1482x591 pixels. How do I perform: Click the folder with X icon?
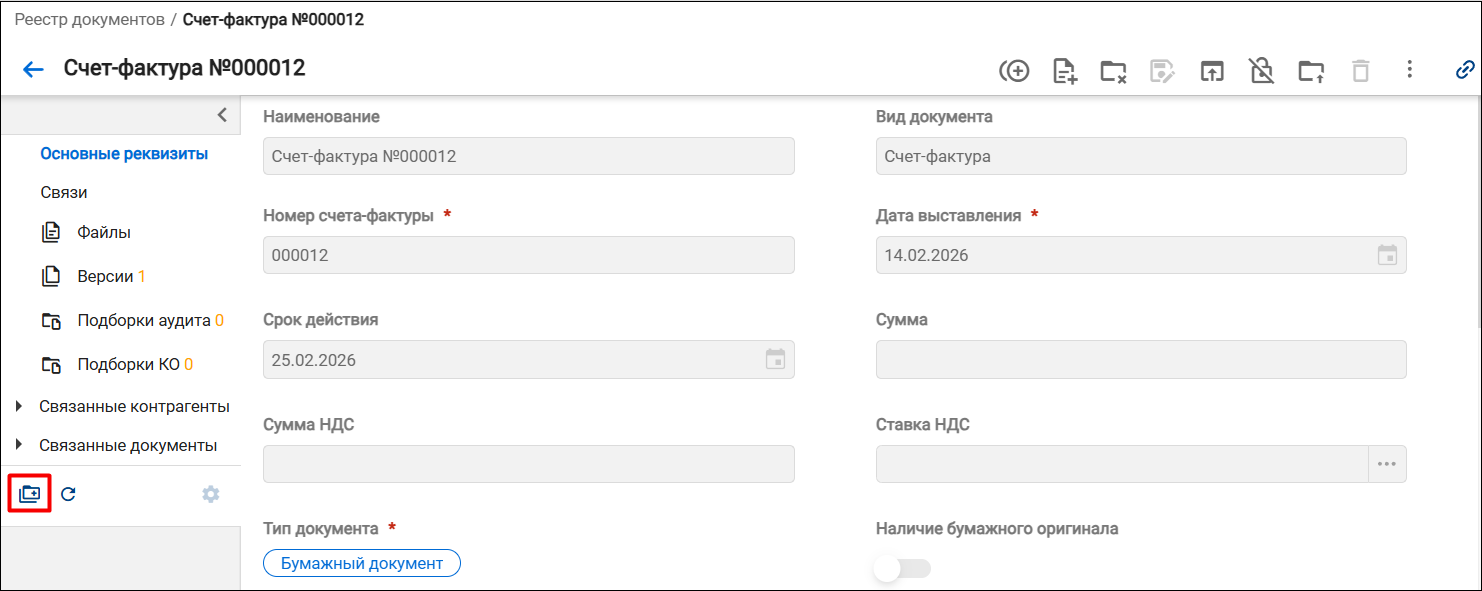click(1113, 70)
